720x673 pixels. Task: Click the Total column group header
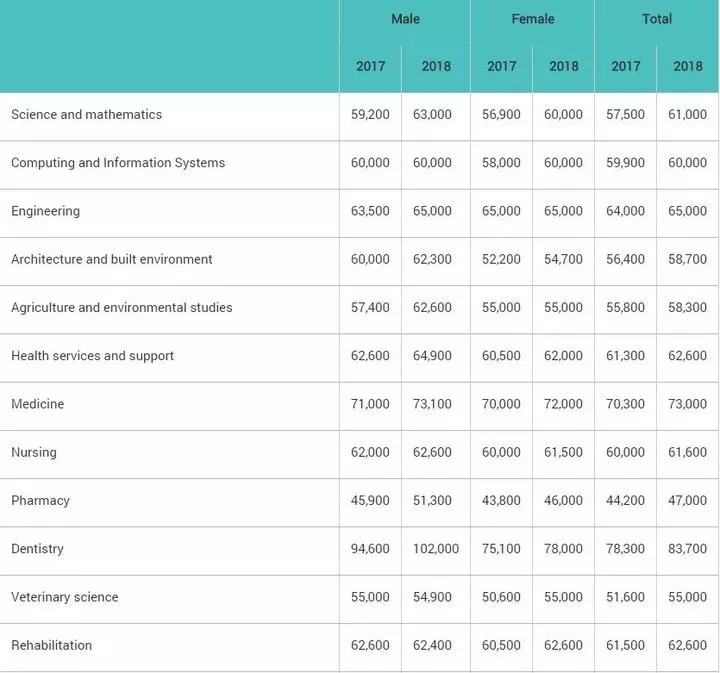(657, 19)
